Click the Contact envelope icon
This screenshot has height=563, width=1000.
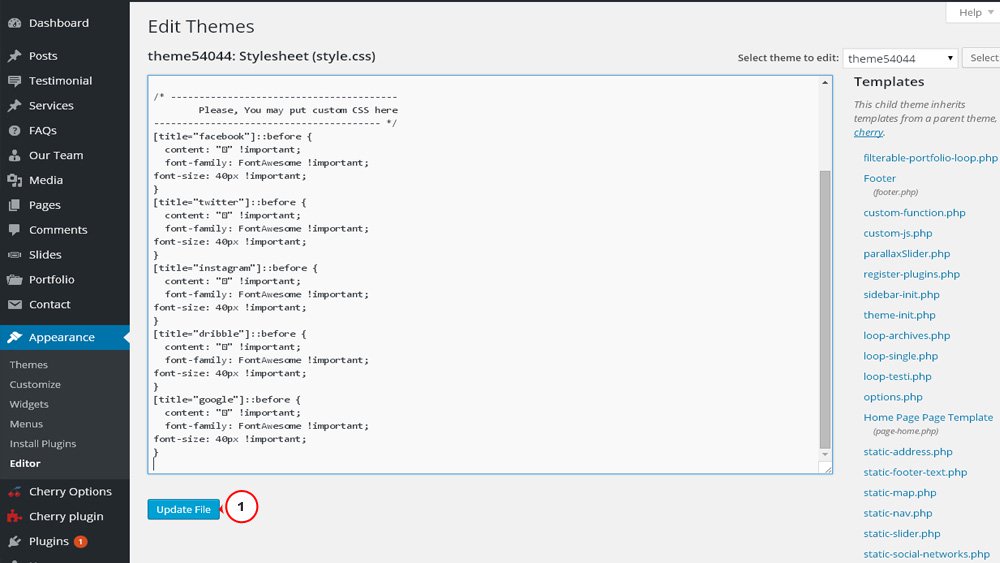(14, 305)
